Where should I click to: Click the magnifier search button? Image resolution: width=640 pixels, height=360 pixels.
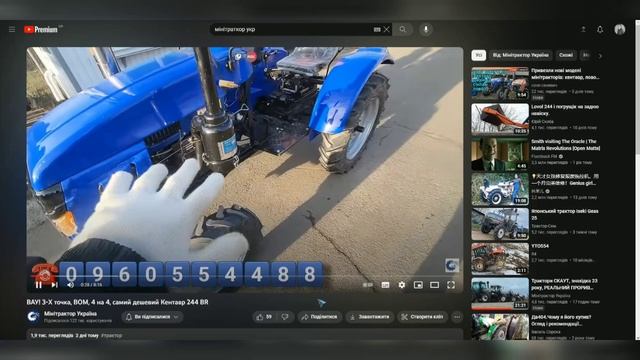(x=402, y=29)
